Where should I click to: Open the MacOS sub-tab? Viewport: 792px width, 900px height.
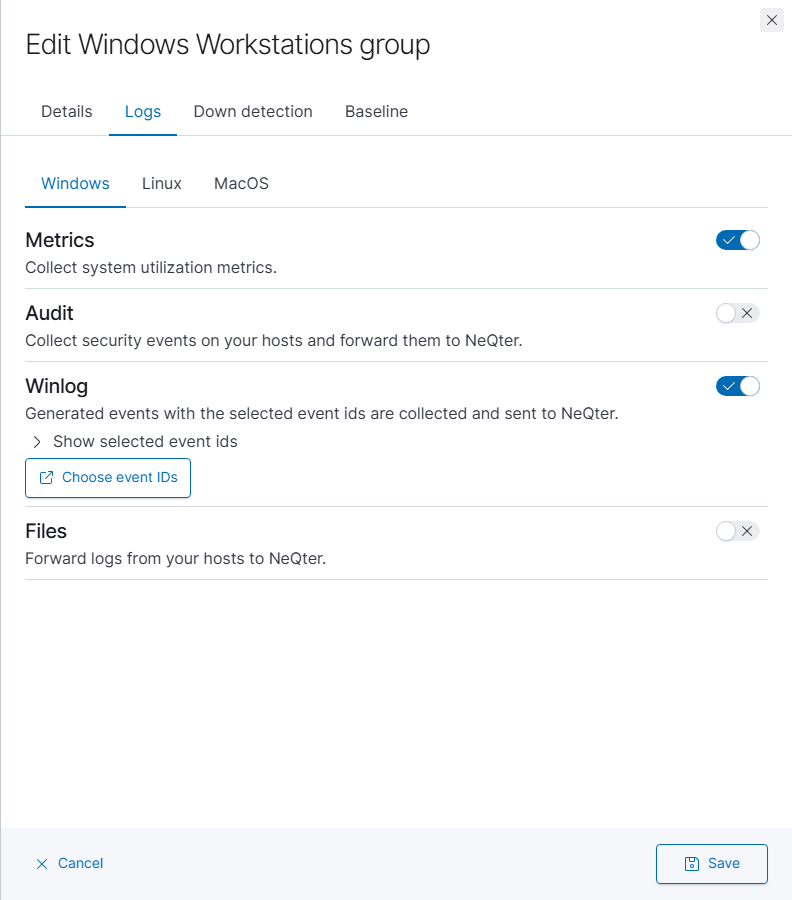click(x=242, y=184)
